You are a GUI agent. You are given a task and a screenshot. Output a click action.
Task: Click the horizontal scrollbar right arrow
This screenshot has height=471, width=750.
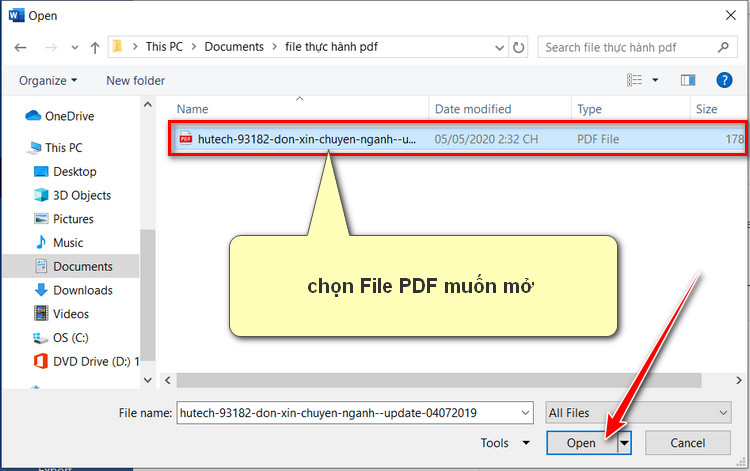pyautogui.click(x=739, y=381)
